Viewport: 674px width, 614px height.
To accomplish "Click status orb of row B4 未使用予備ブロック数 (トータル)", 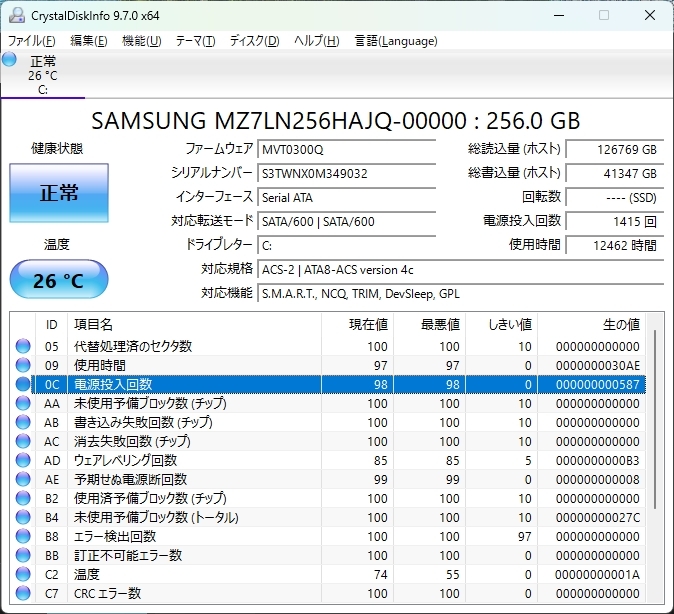I will [23, 517].
